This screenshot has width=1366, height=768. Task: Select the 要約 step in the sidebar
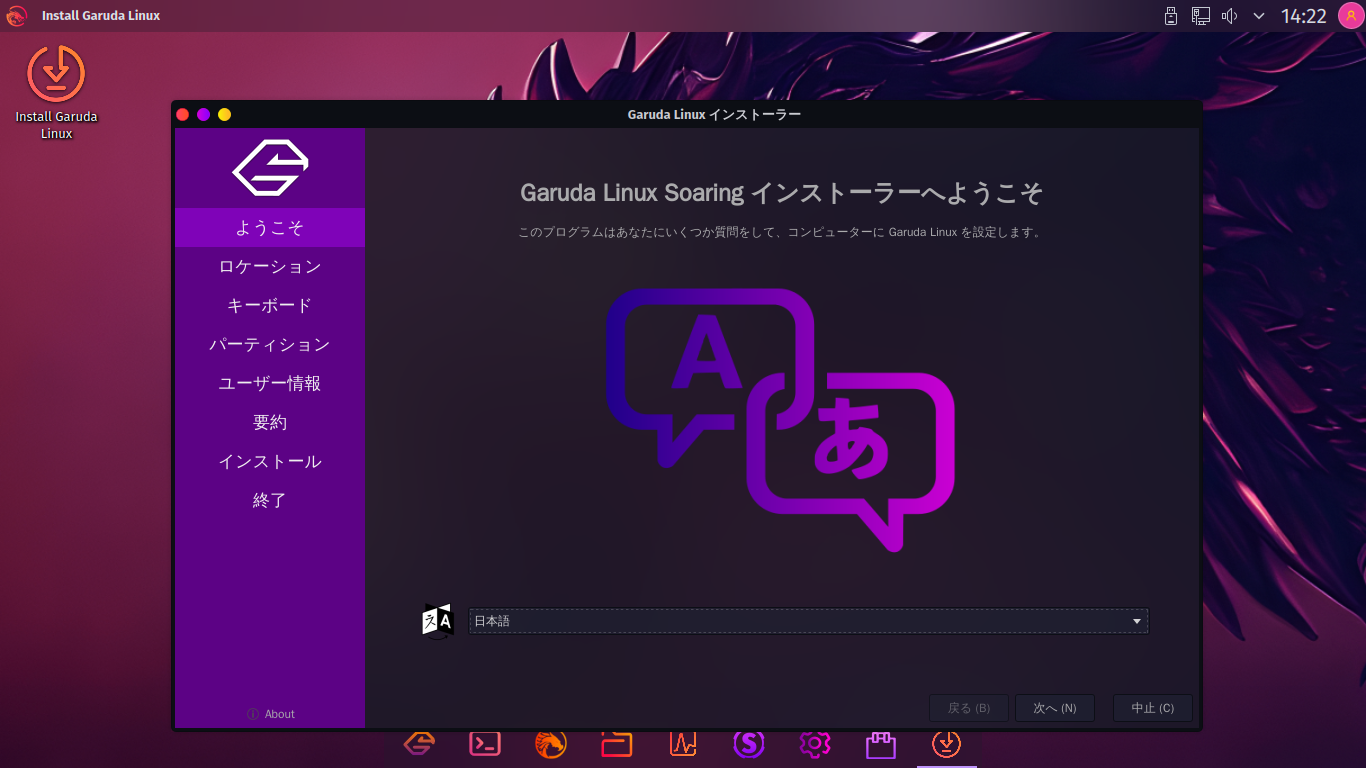pyautogui.click(x=270, y=423)
